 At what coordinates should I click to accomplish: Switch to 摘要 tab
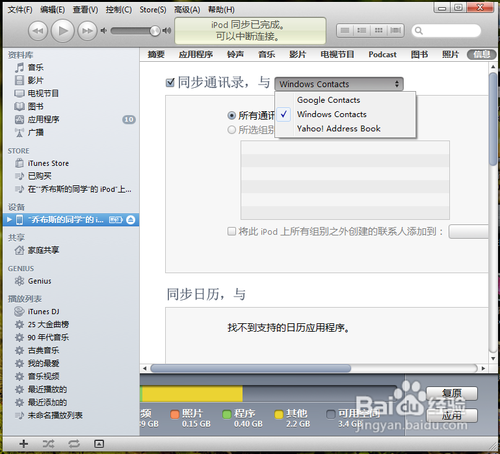[x=156, y=54]
